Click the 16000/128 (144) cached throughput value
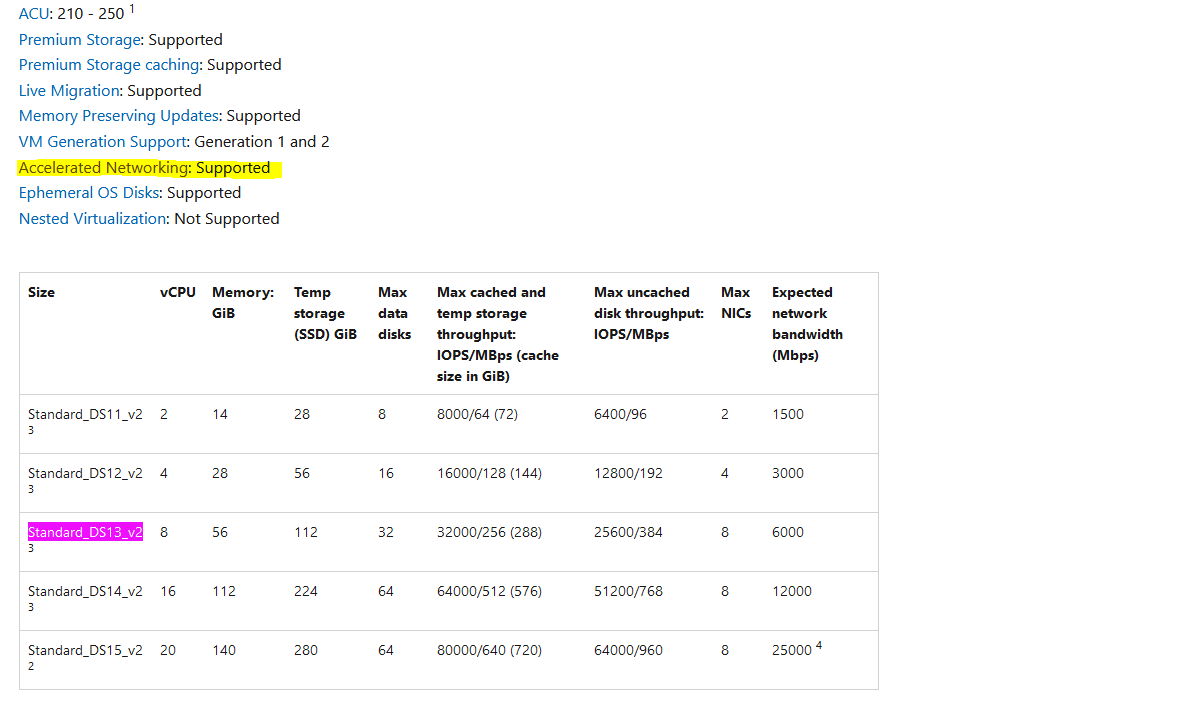The height and width of the screenshot is (702, 1204). 489,473
